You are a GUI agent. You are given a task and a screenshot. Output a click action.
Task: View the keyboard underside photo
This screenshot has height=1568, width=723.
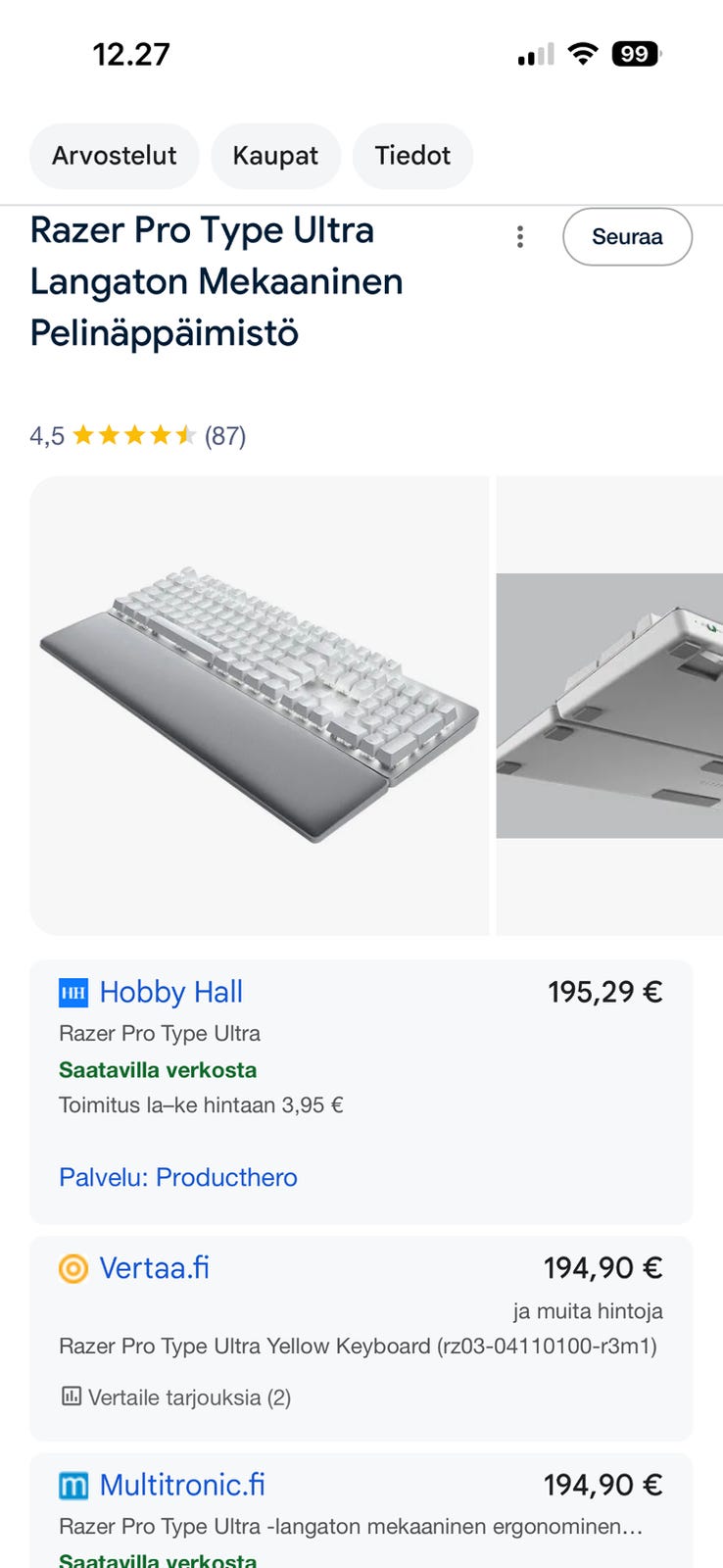click(609, 706)
